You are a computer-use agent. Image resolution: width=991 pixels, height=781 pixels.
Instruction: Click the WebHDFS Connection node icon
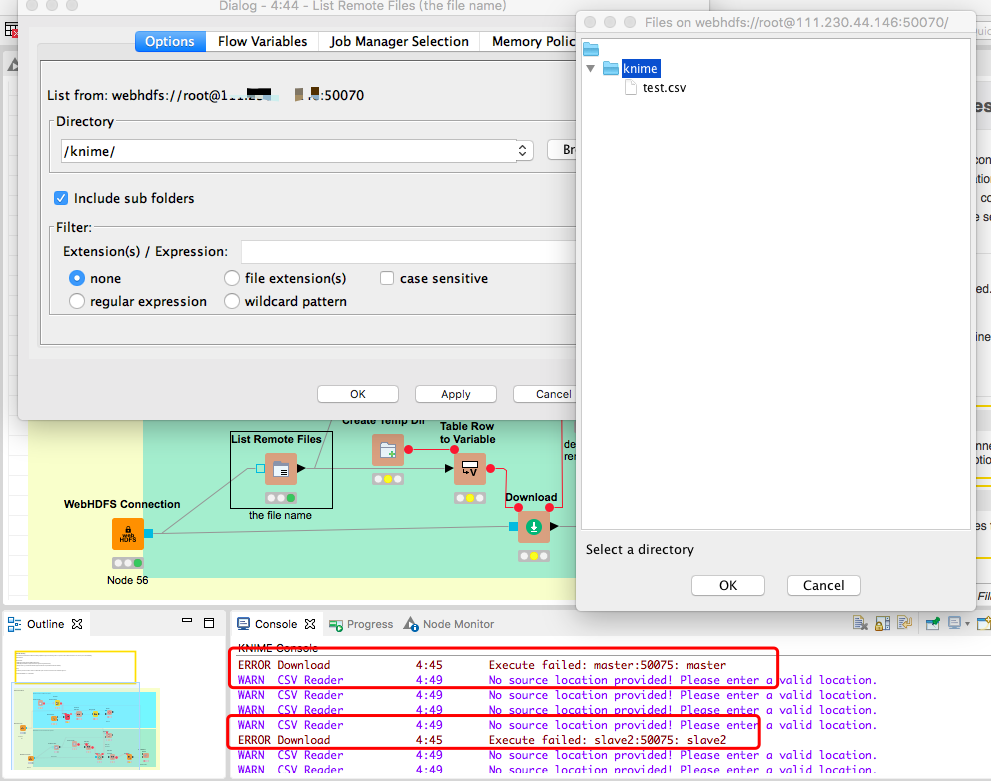127,534
